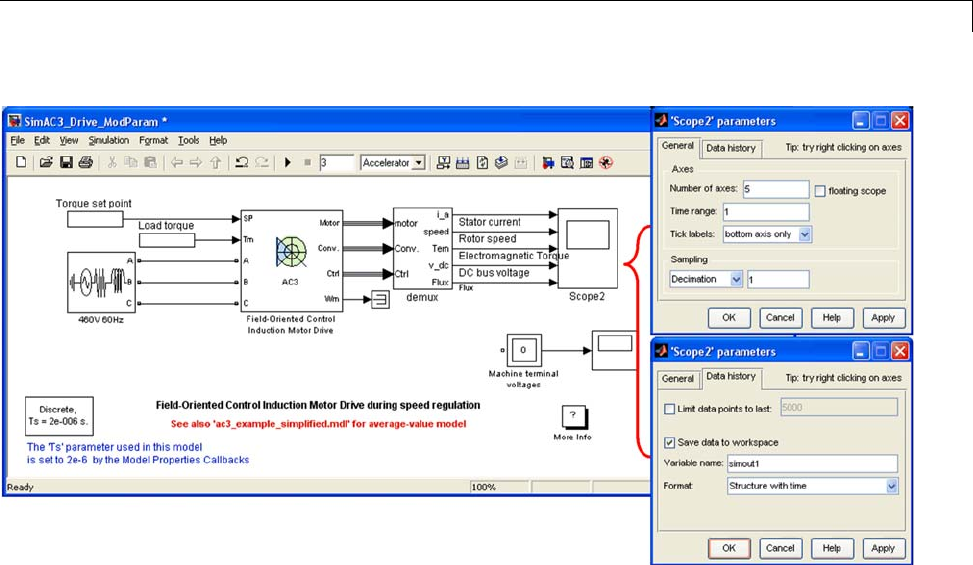The width and height of the screenshot is (973, 565).
Task: Click the Navigate forward arrow icon
Action: 196,162
